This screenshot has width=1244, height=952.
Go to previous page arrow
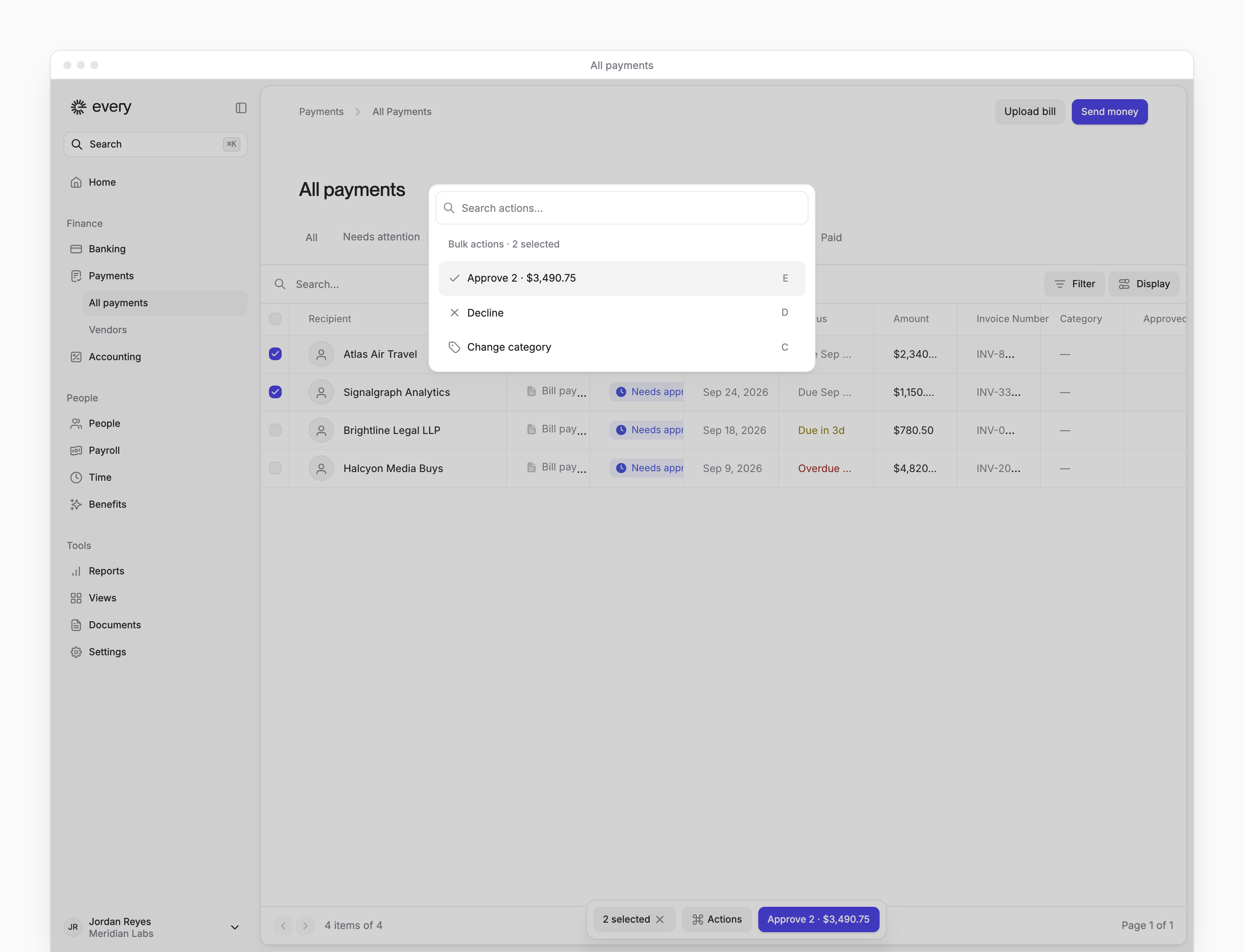[x=283, y=925]
